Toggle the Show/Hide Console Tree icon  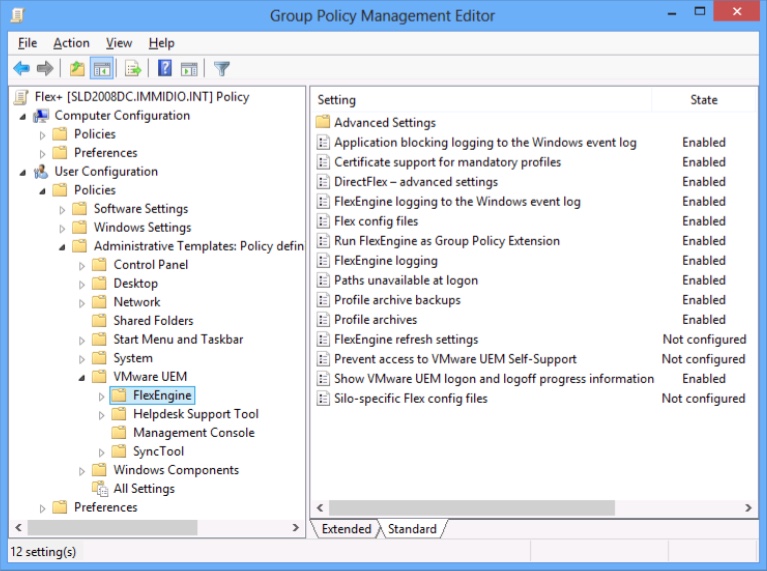pos(102,69)
